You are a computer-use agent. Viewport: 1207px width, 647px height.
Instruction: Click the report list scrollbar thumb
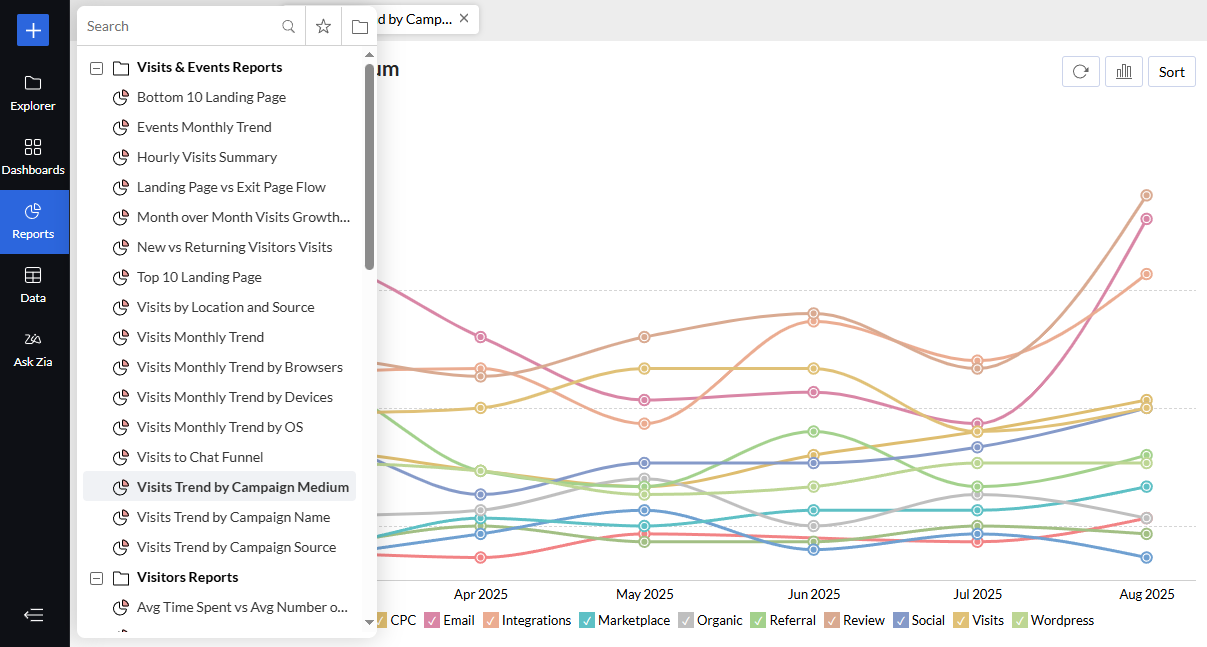(369, 167)
